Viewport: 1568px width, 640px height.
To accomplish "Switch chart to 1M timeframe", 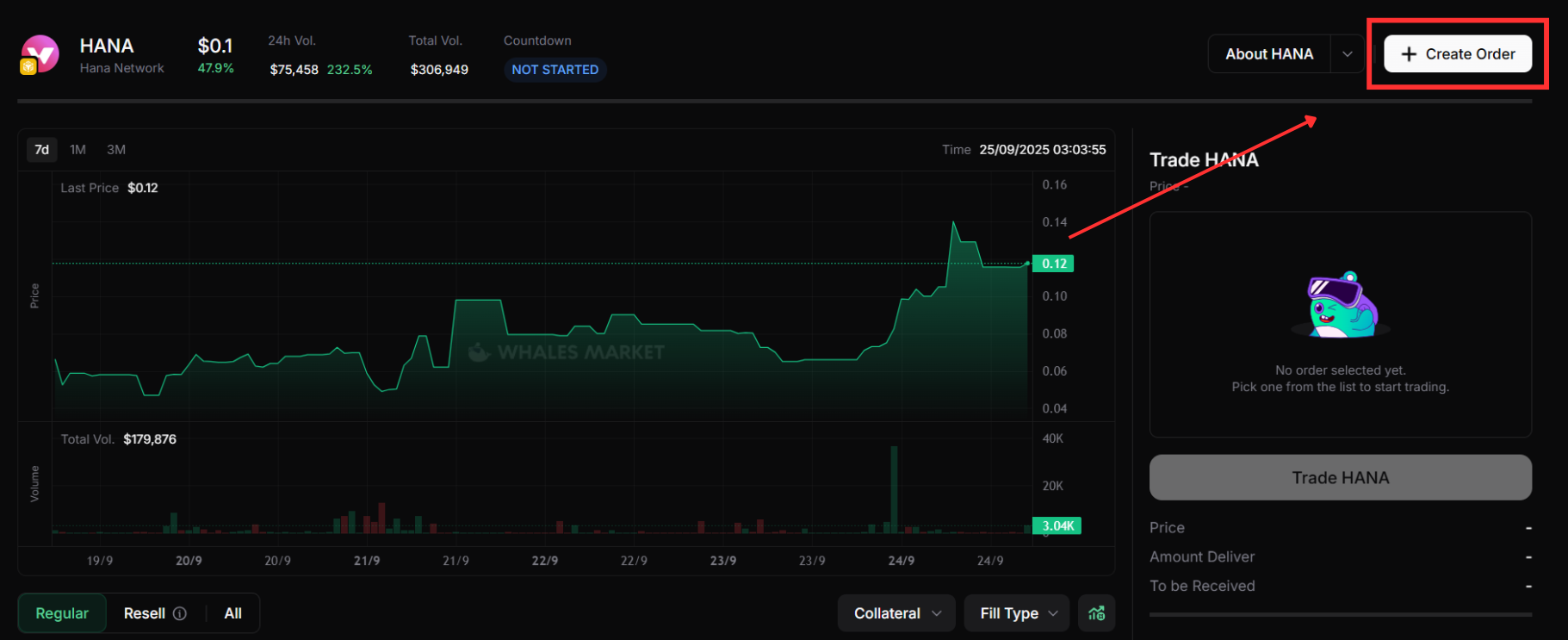I will (x=77, y=150).
